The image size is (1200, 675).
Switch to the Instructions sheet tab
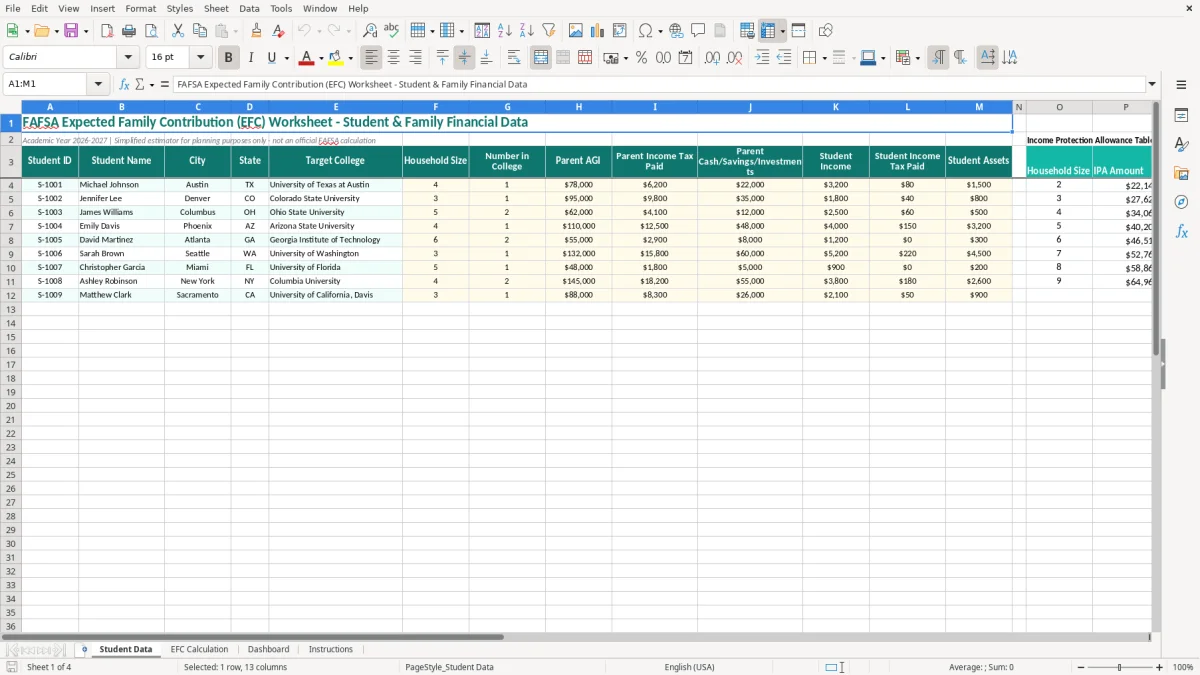[331, 649]
